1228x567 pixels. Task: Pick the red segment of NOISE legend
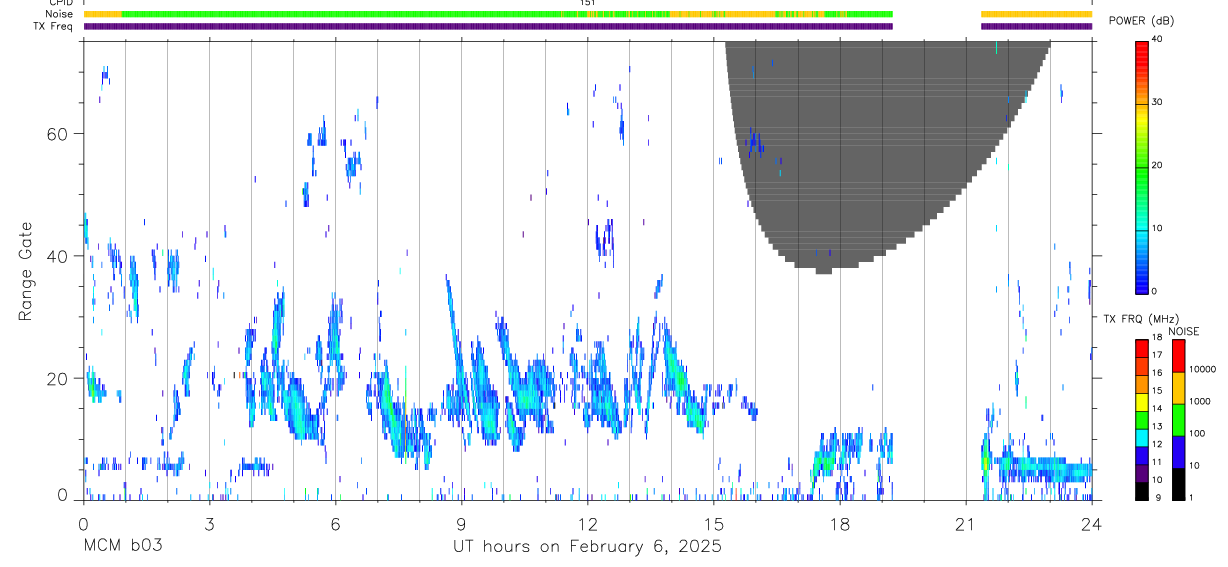coord(1179,355)
